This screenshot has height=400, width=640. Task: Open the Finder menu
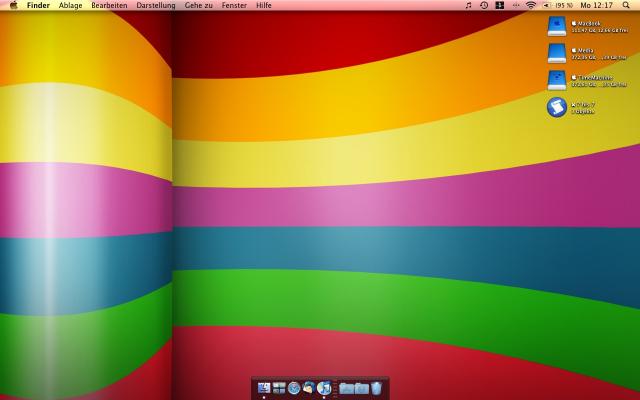click(38, 5)
